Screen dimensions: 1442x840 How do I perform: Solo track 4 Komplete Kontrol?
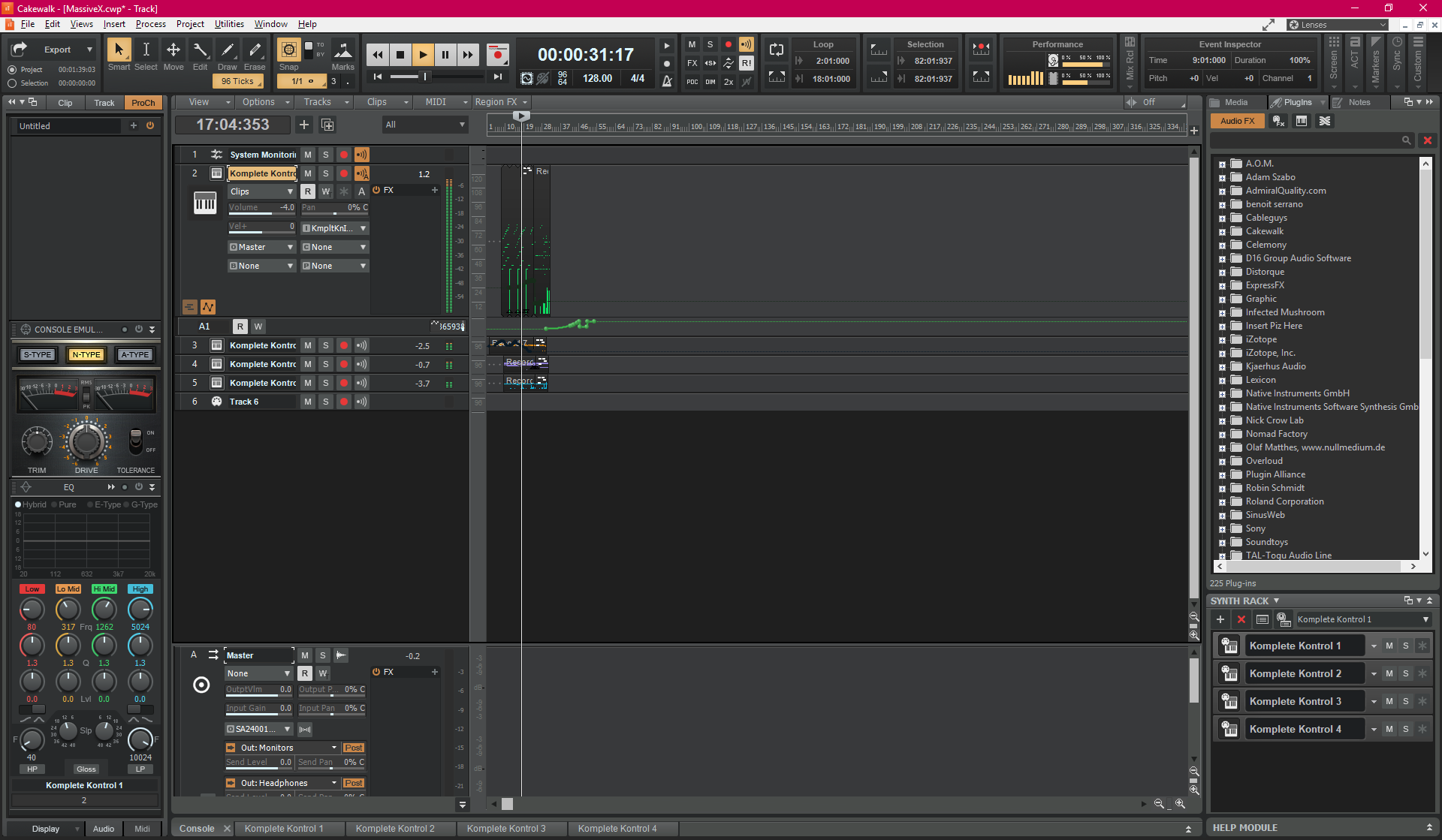(x=326, y=364)
